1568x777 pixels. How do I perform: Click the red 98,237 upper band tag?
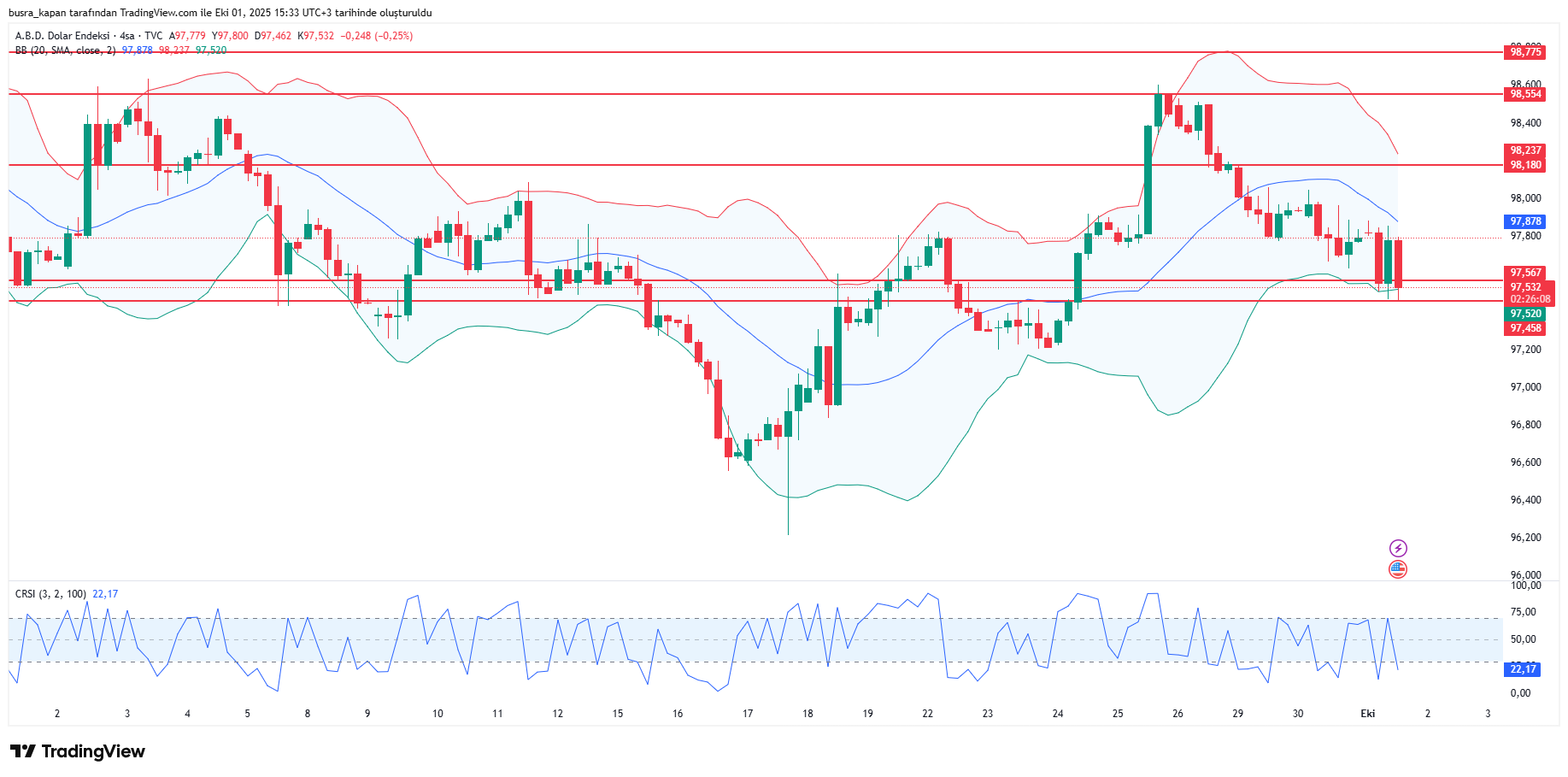pos(1525,150)
